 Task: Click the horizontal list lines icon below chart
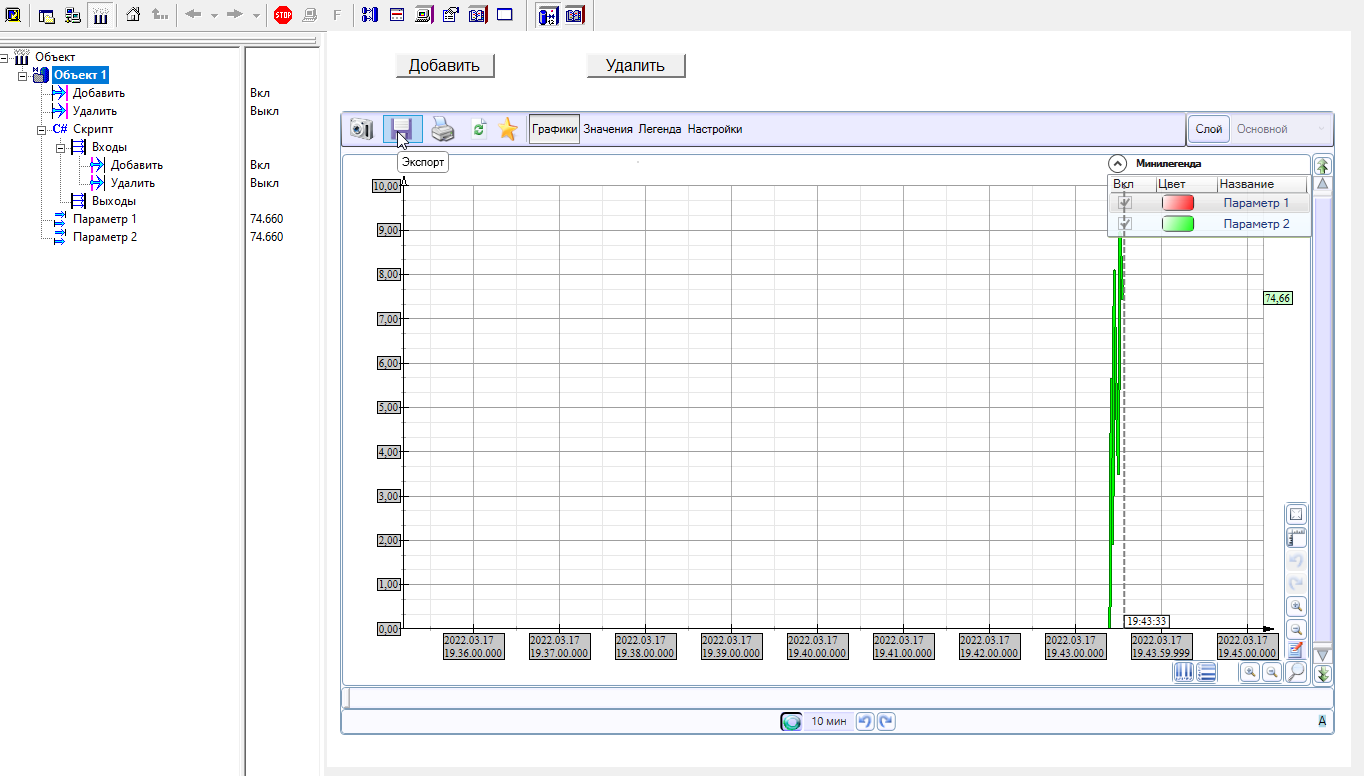coord(1206,673)
